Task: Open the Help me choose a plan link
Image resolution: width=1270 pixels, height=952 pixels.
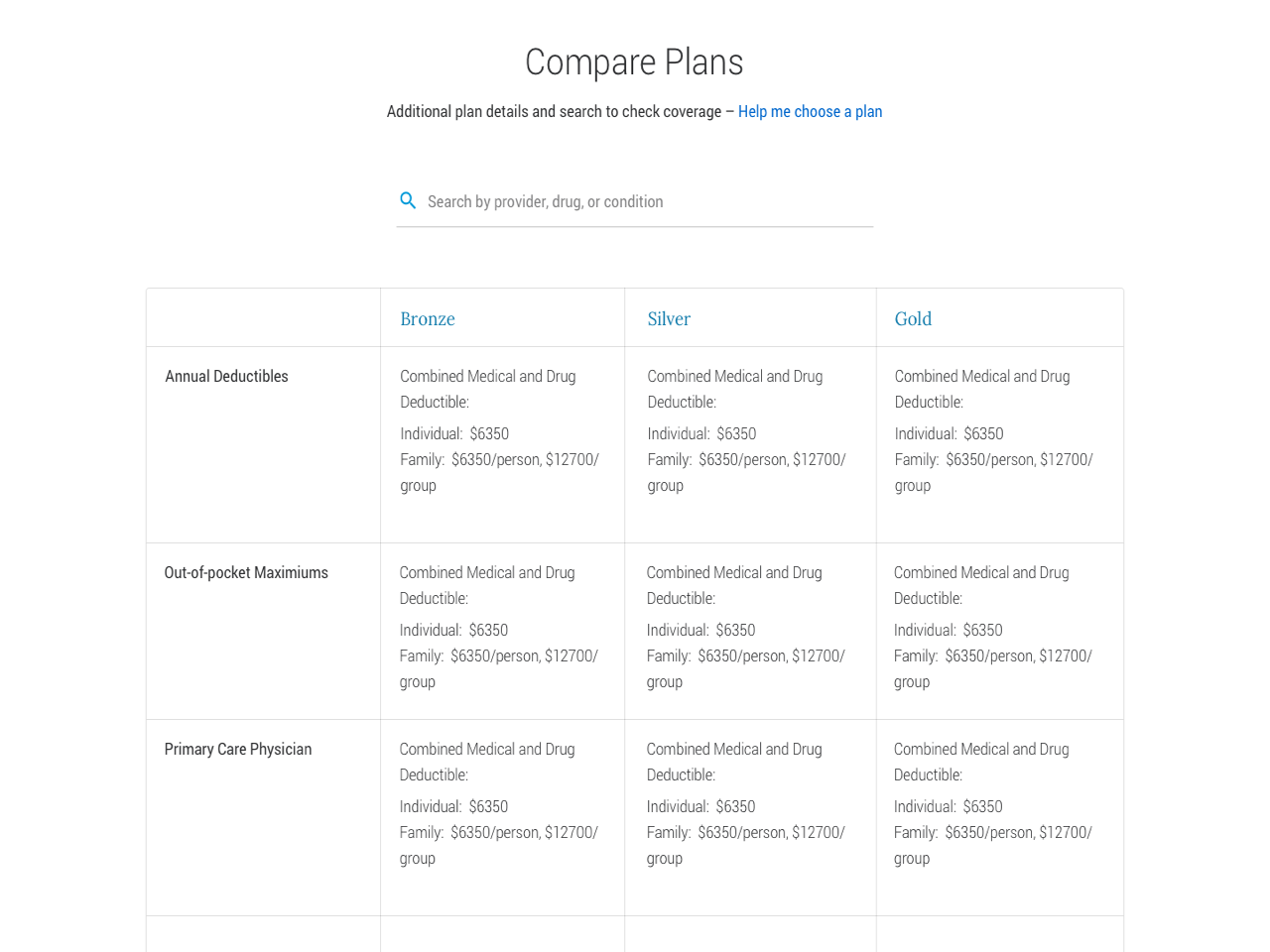Action: [x=810, y=112]
